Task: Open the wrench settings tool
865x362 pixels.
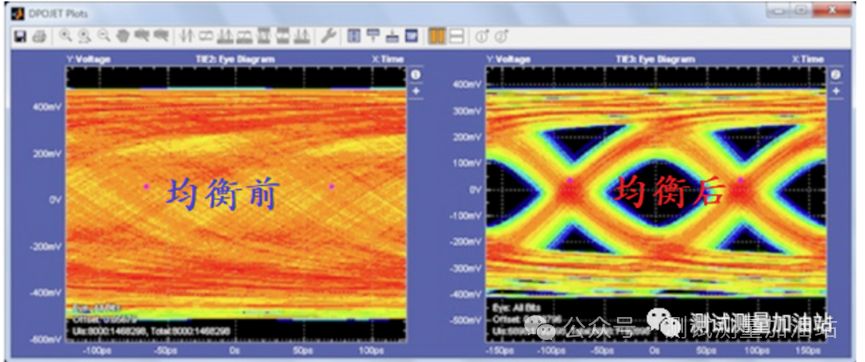Action: [328, 36]
